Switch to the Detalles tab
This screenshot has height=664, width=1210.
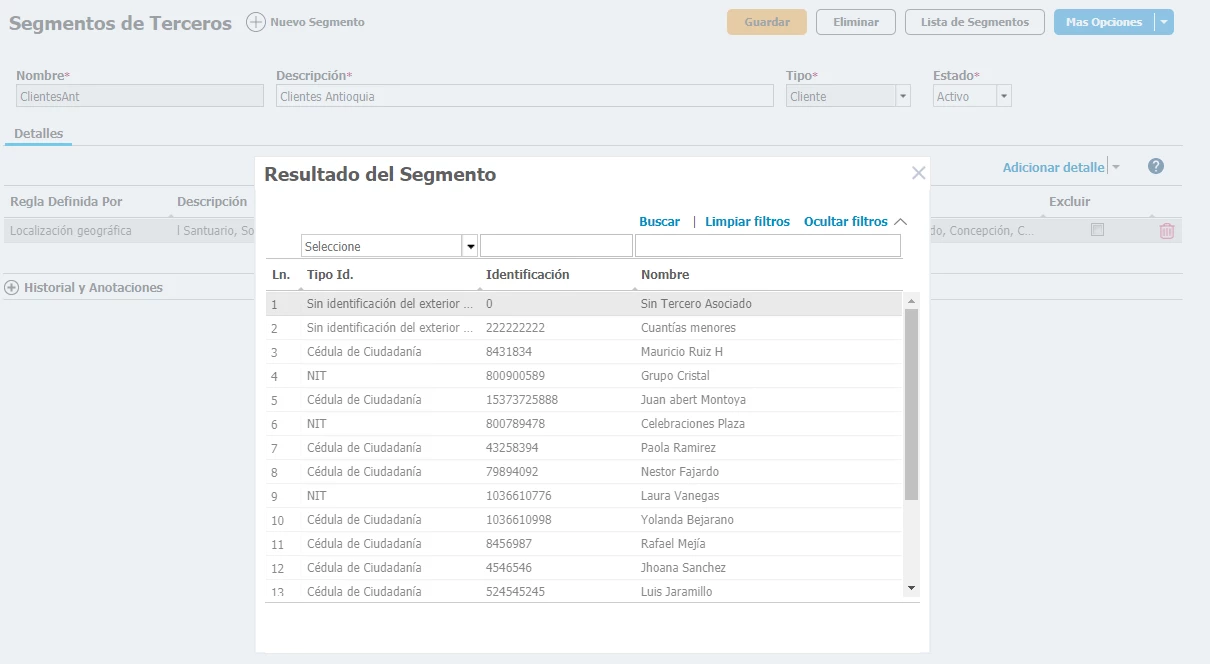[38, 134]
